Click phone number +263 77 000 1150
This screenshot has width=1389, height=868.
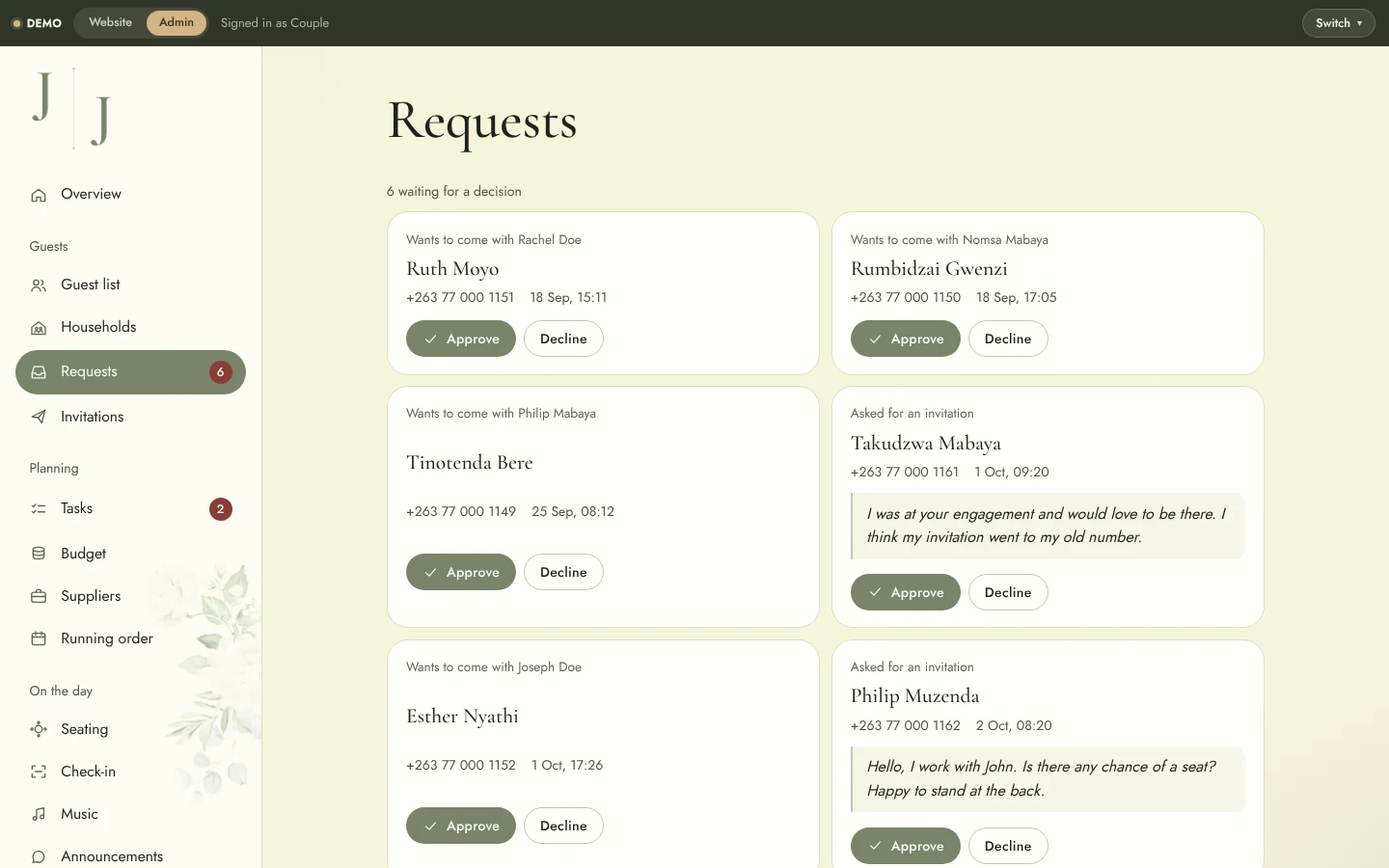click(x=906, y=298)
